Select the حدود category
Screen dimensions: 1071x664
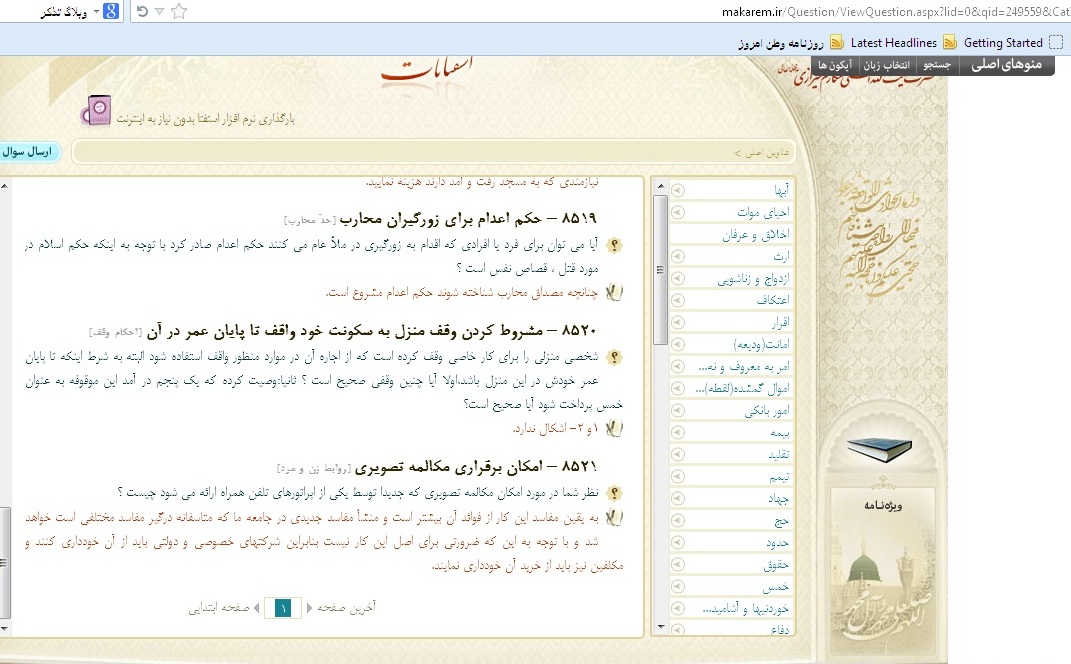tap(777, 542)
